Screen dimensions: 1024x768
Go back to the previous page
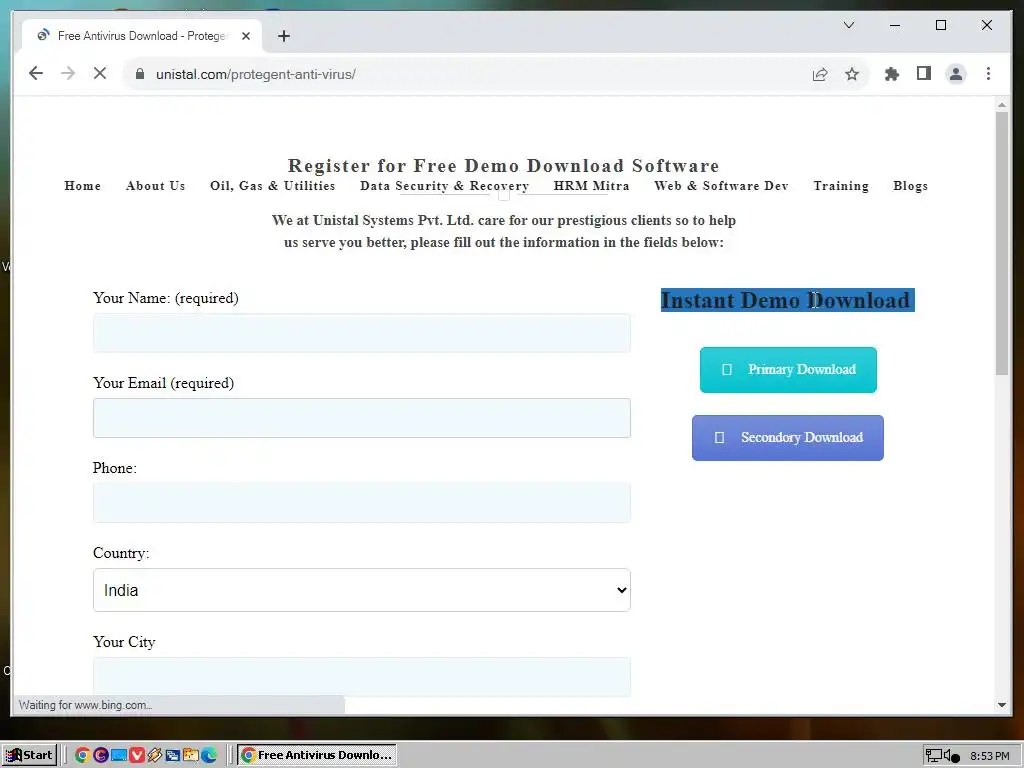click(x=36, y=74)
